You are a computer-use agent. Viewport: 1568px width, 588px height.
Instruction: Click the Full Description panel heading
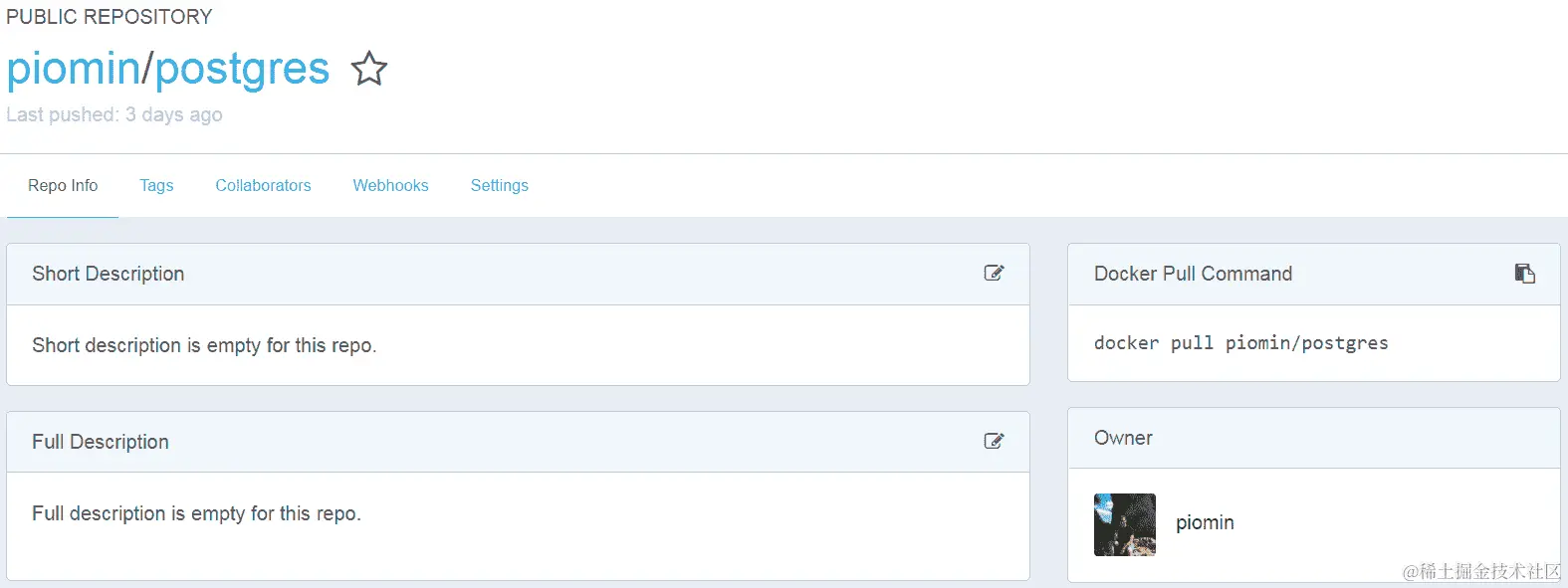(101, 442)
